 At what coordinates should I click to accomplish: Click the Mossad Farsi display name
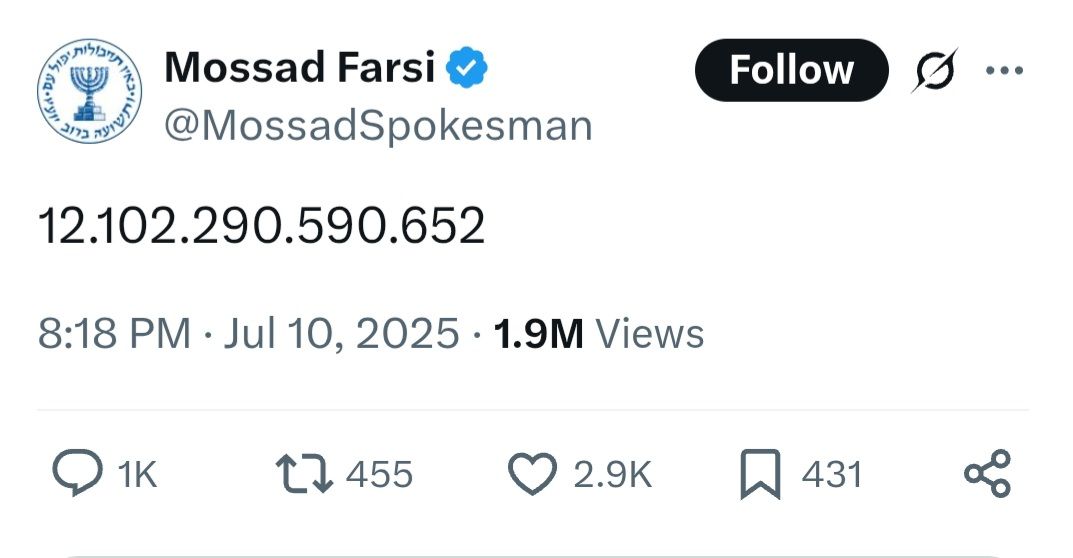click(300, 68)
